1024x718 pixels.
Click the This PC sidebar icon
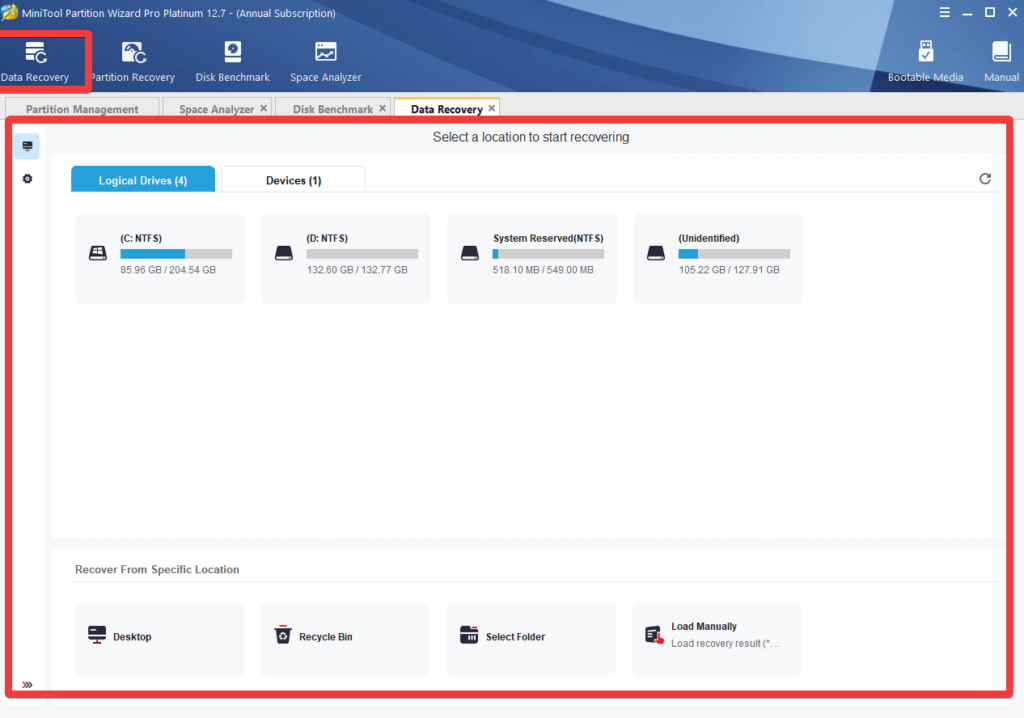point(27,146)
